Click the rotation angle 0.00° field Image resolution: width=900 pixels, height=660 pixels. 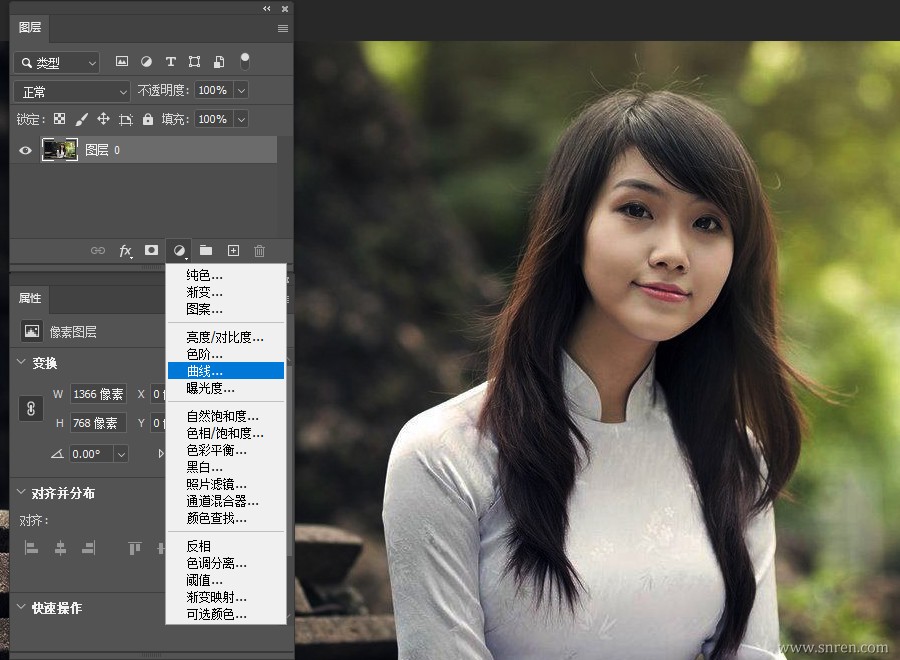click(91, 454)
